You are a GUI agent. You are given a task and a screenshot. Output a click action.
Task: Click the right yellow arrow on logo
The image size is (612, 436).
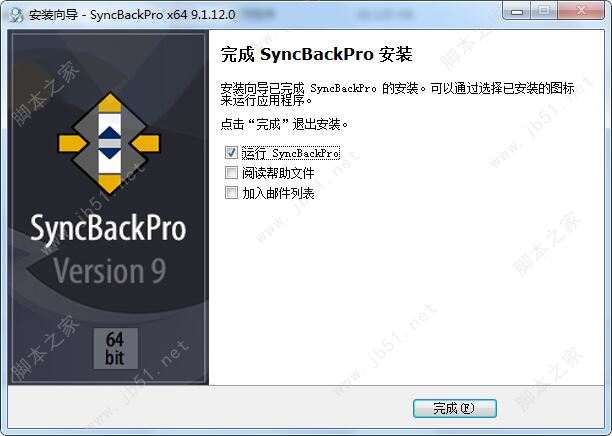(146, 143)
